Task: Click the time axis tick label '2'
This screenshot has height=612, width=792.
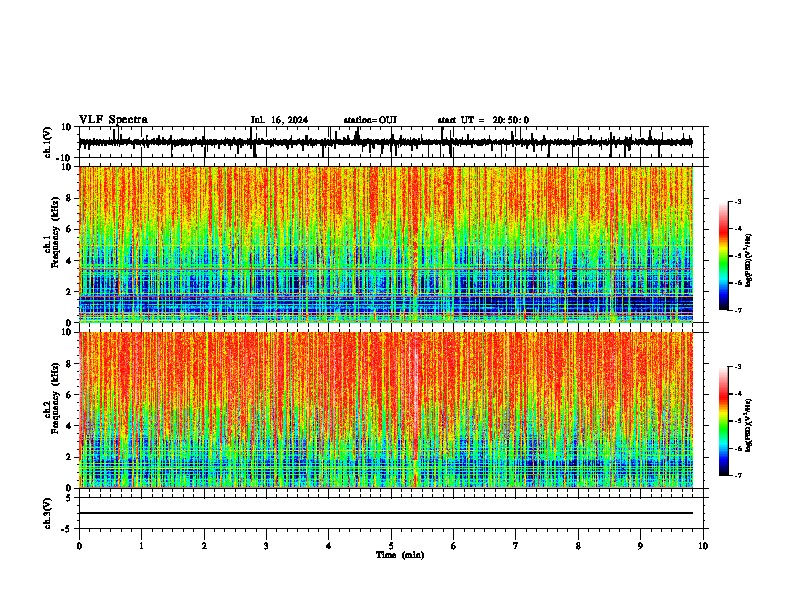Action: point(204,546)
